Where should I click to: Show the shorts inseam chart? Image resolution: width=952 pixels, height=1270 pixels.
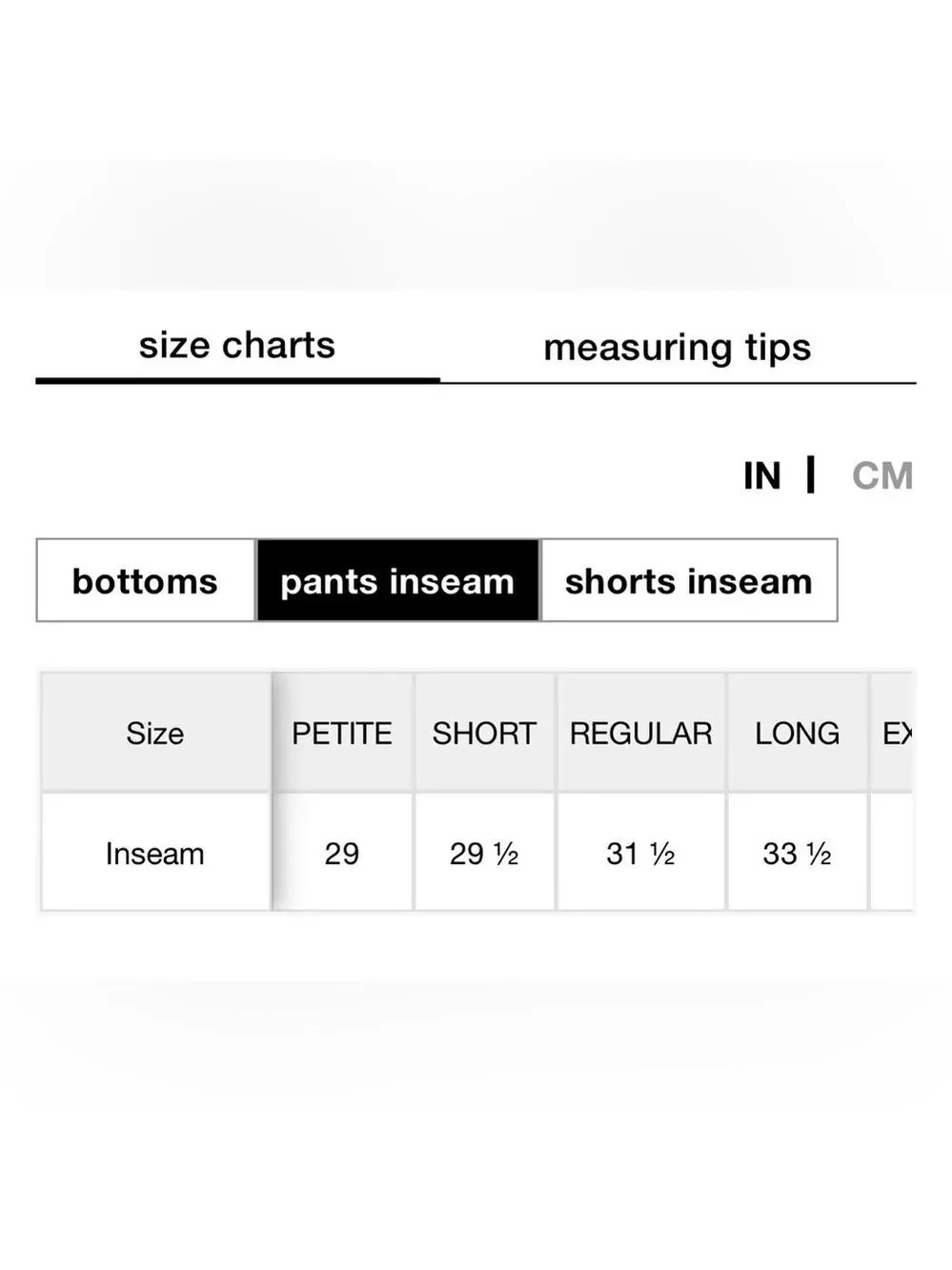688,581
